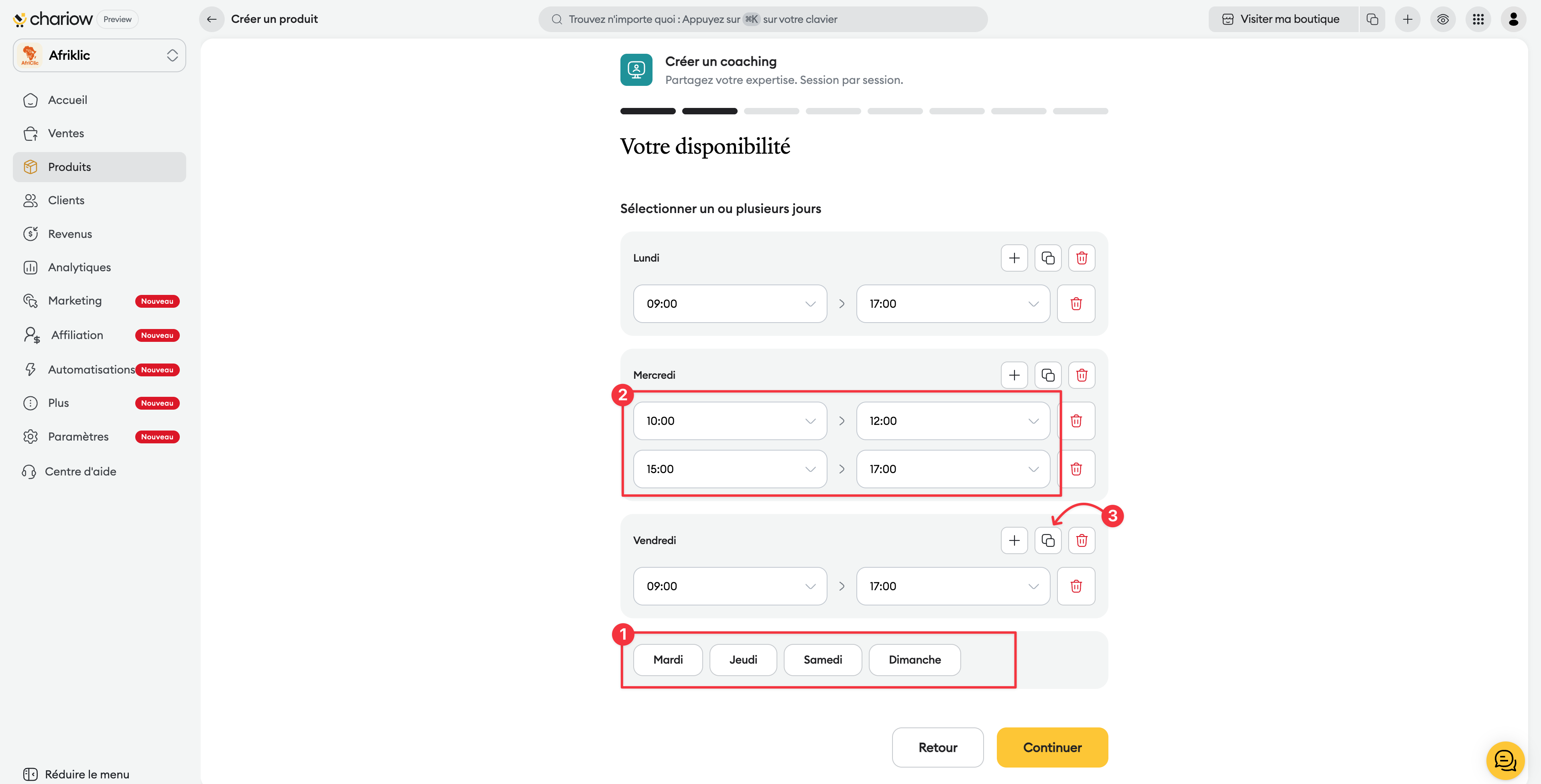Select Dimanche day chip

[x=914, y=660]
